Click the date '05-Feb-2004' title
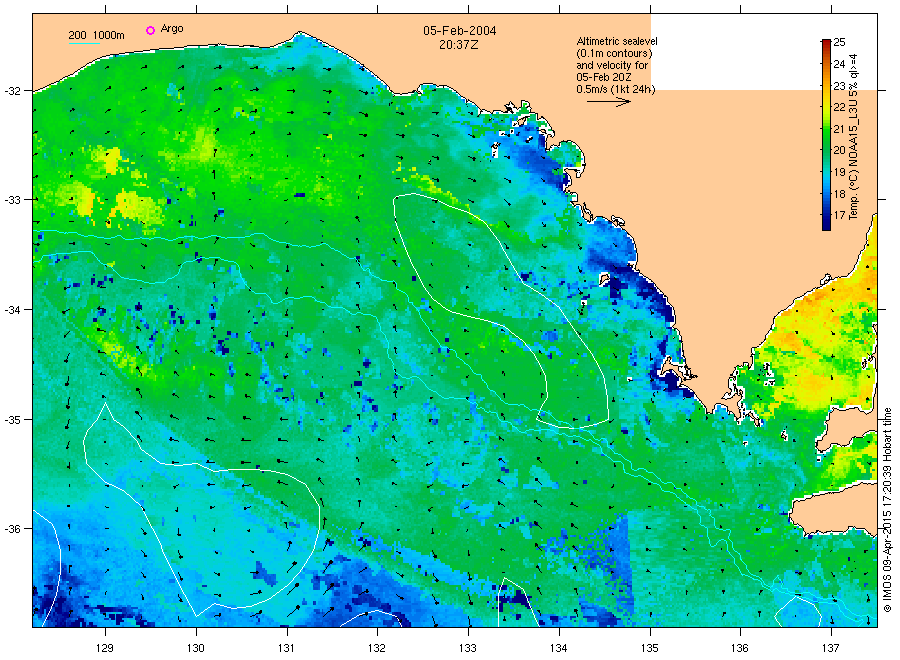 pos(460,30)
